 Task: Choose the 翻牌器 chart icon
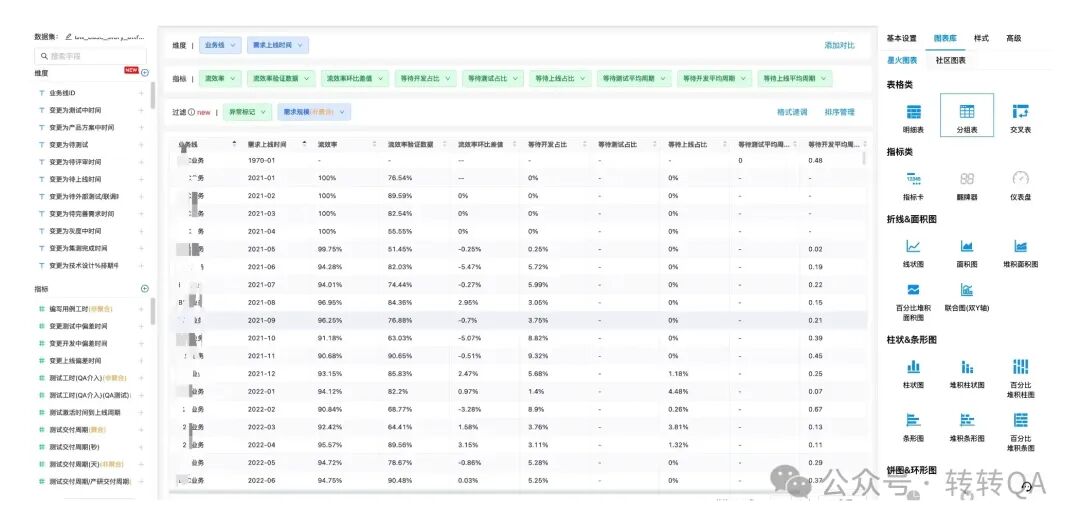pyautogui.click(x=967, y=178)
